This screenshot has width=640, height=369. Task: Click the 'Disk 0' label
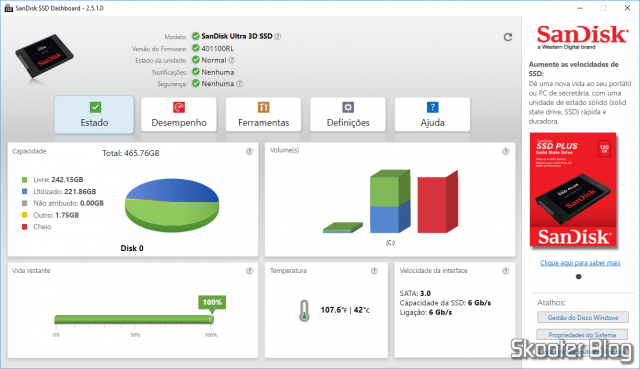point(132,248)
